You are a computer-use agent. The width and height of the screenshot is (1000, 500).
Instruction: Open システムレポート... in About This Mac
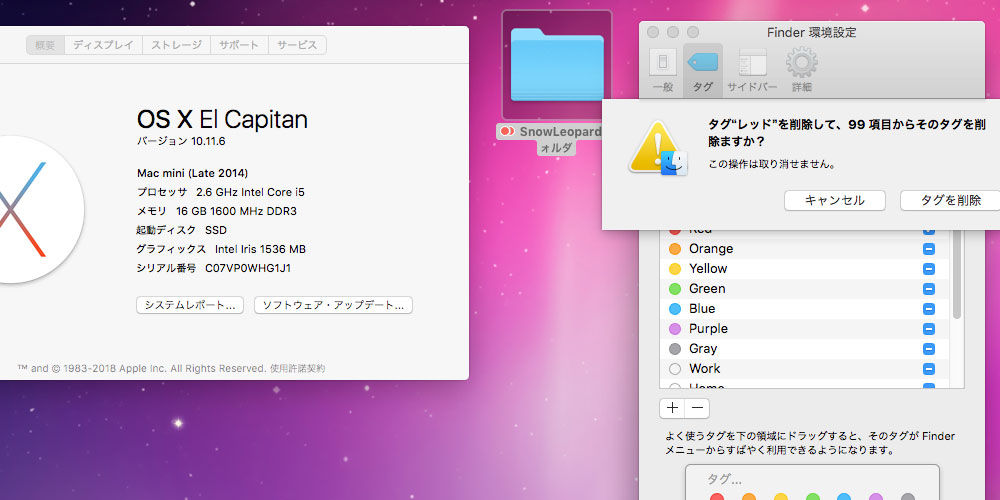tap(190, 305)
